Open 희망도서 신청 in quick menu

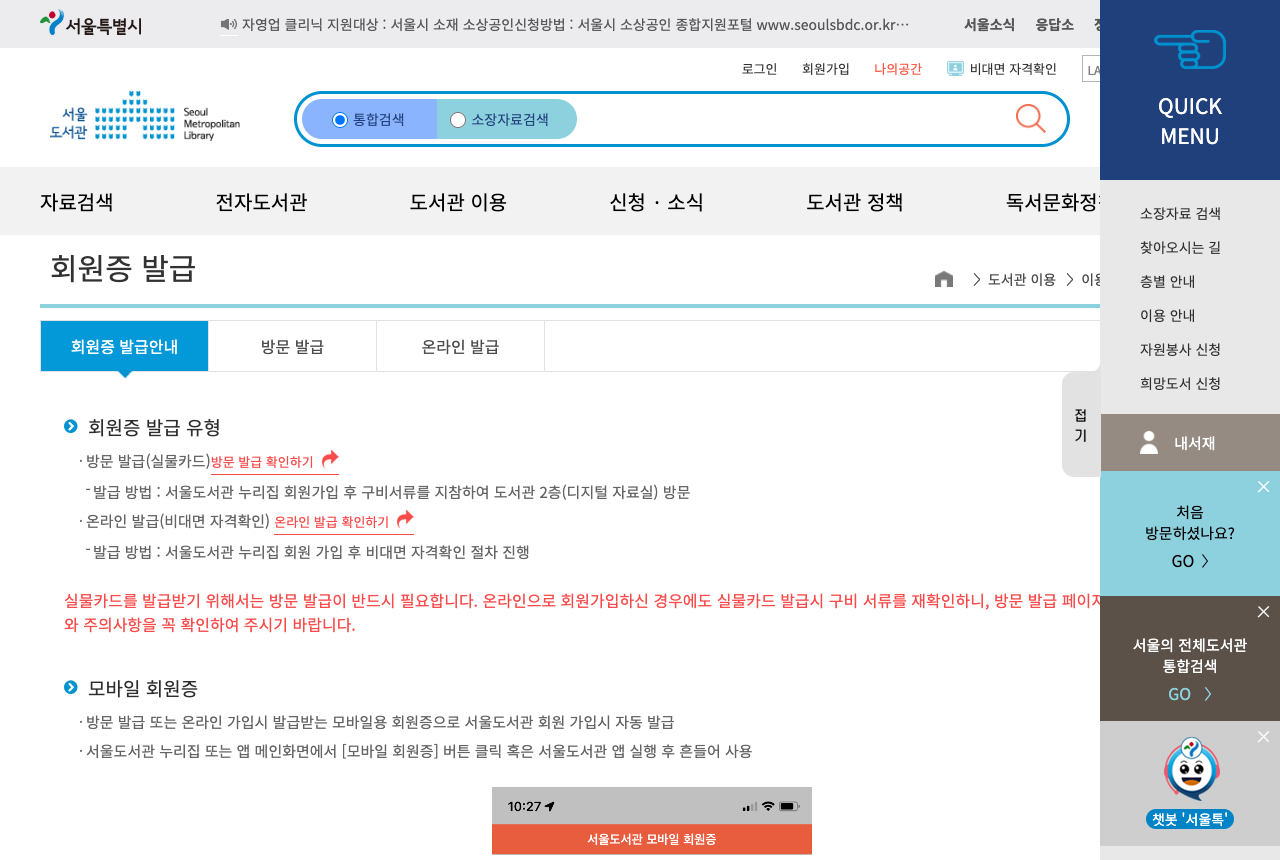[x=1180, y=383]
